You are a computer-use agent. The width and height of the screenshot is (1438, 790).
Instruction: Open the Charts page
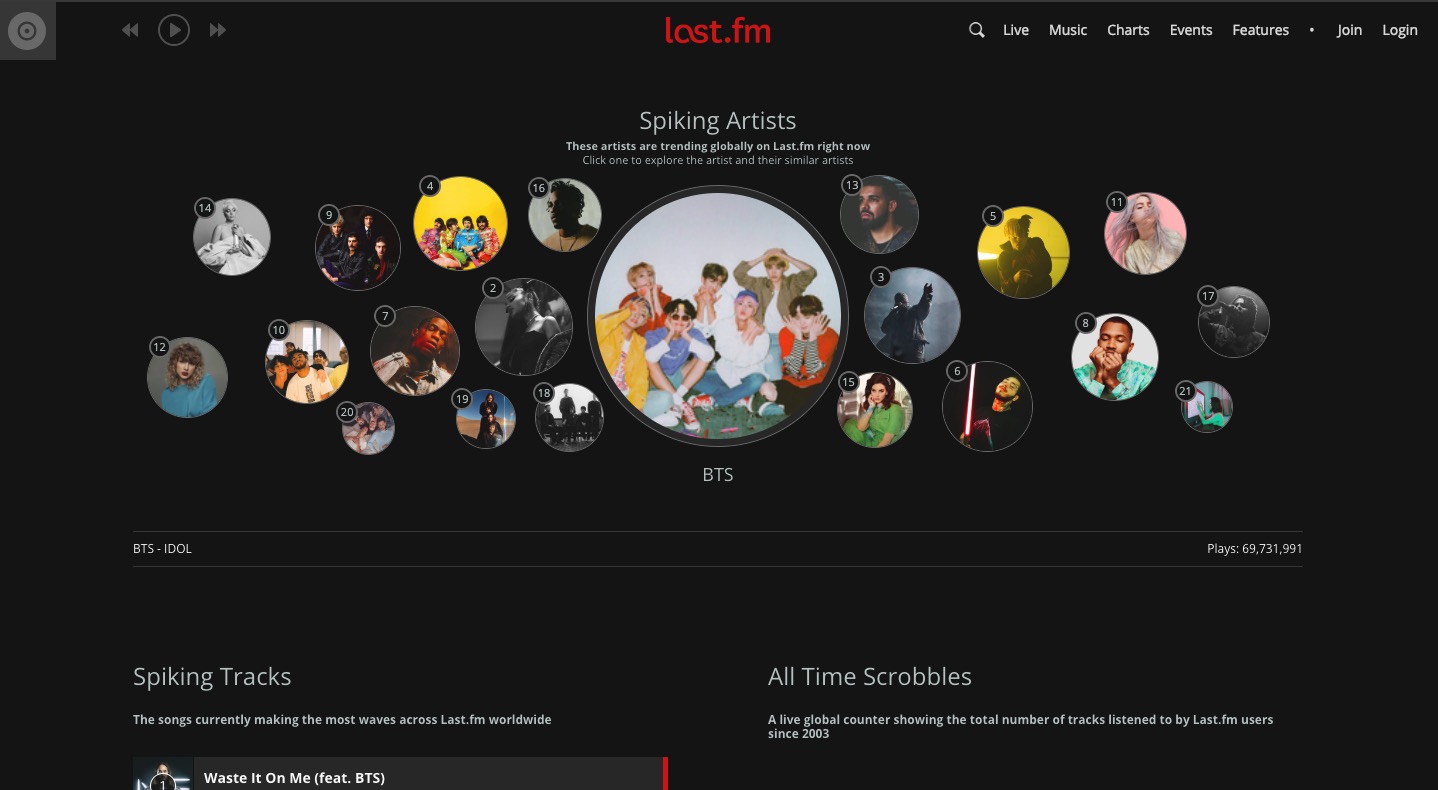click(1128, 30)
